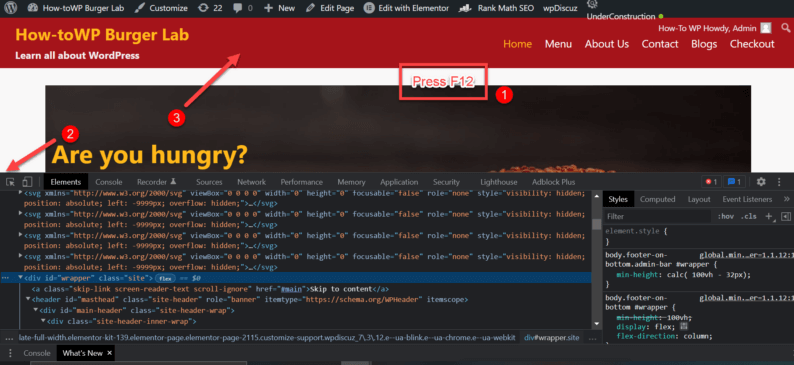Add a new style rule plus icon
The width and height of the screenshot is (794, 365).
[769, 216]
